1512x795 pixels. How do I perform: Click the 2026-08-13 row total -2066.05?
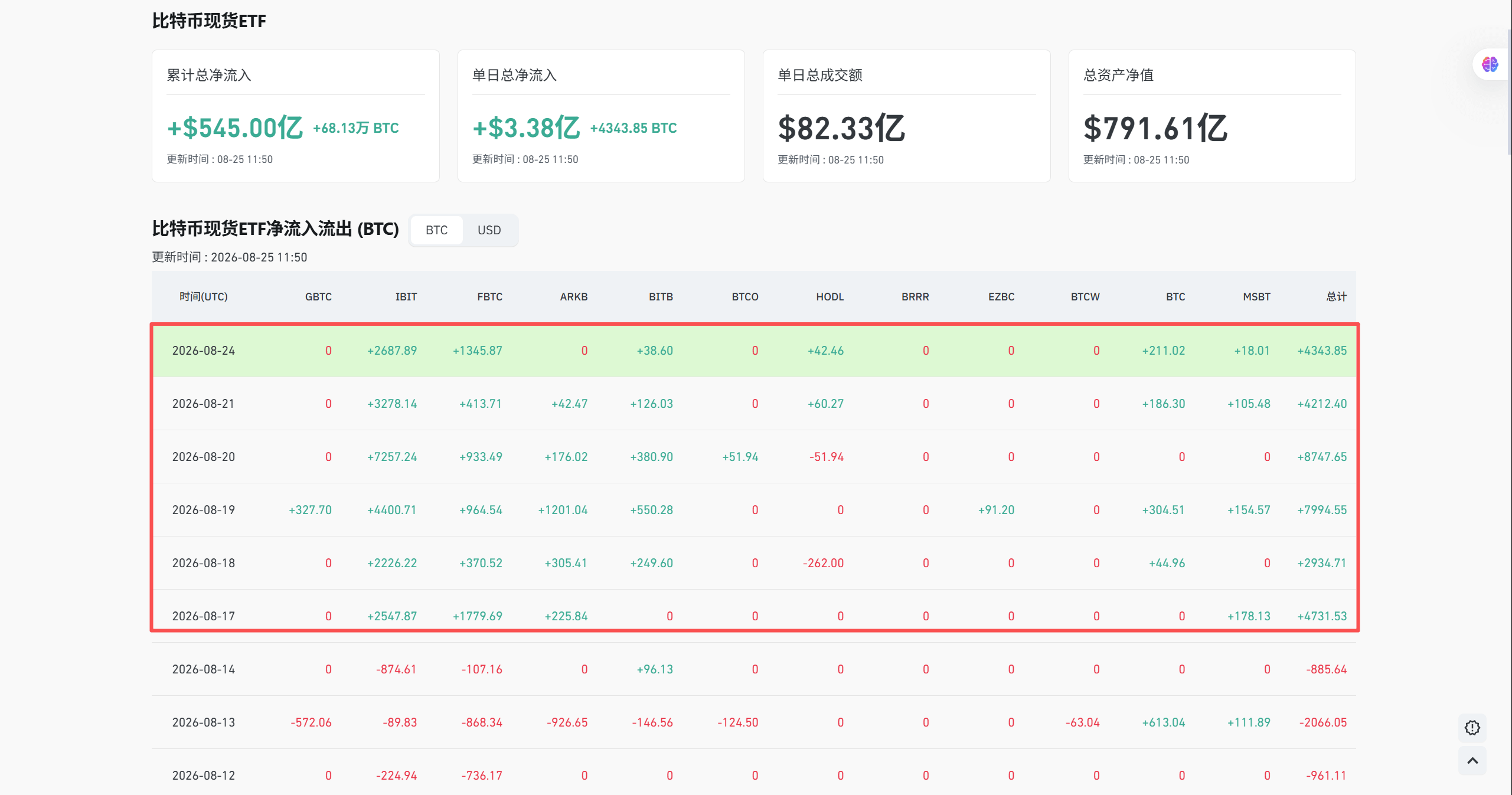[x=1323, y=722]
